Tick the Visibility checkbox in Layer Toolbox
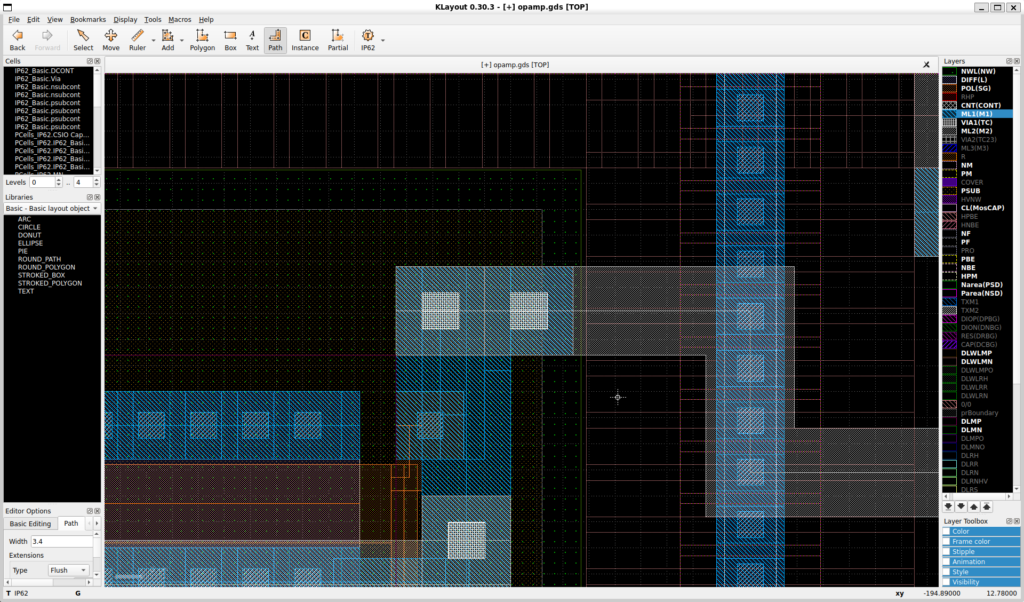Screen dimensions: 1024x602 point(946,581)
